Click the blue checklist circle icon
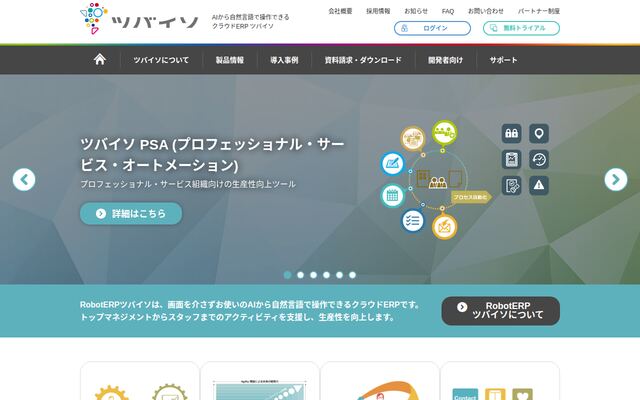The image size is (640, 400). (x=412, y=221)
